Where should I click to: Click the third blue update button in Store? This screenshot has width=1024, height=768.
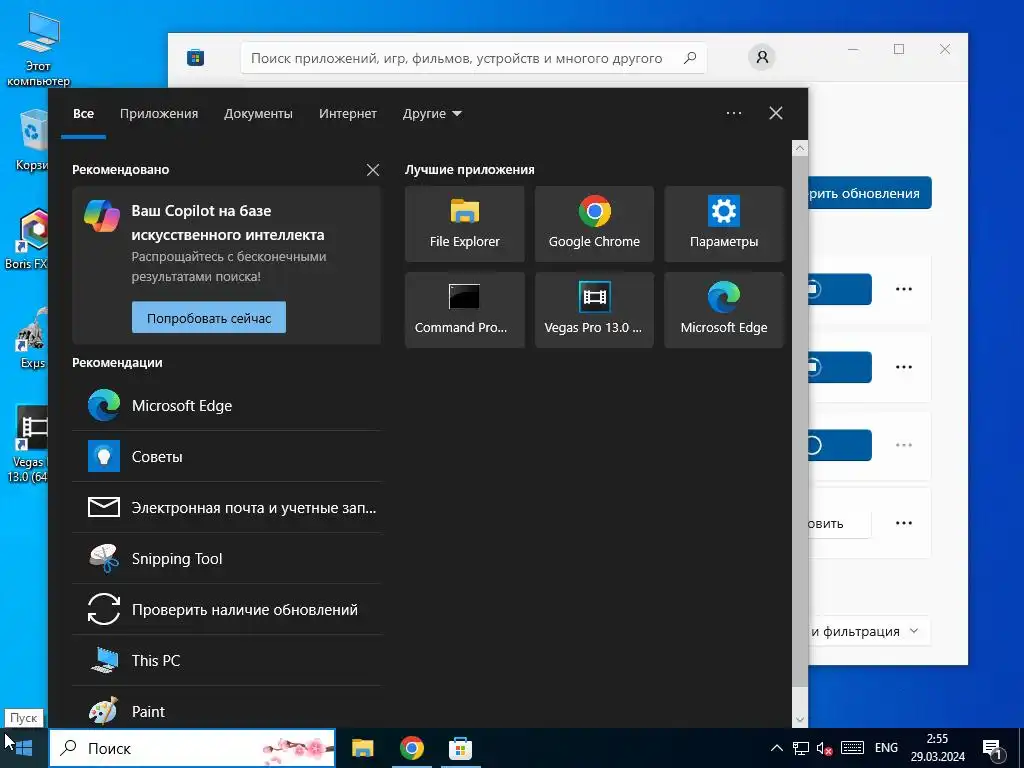coord(840,445)
